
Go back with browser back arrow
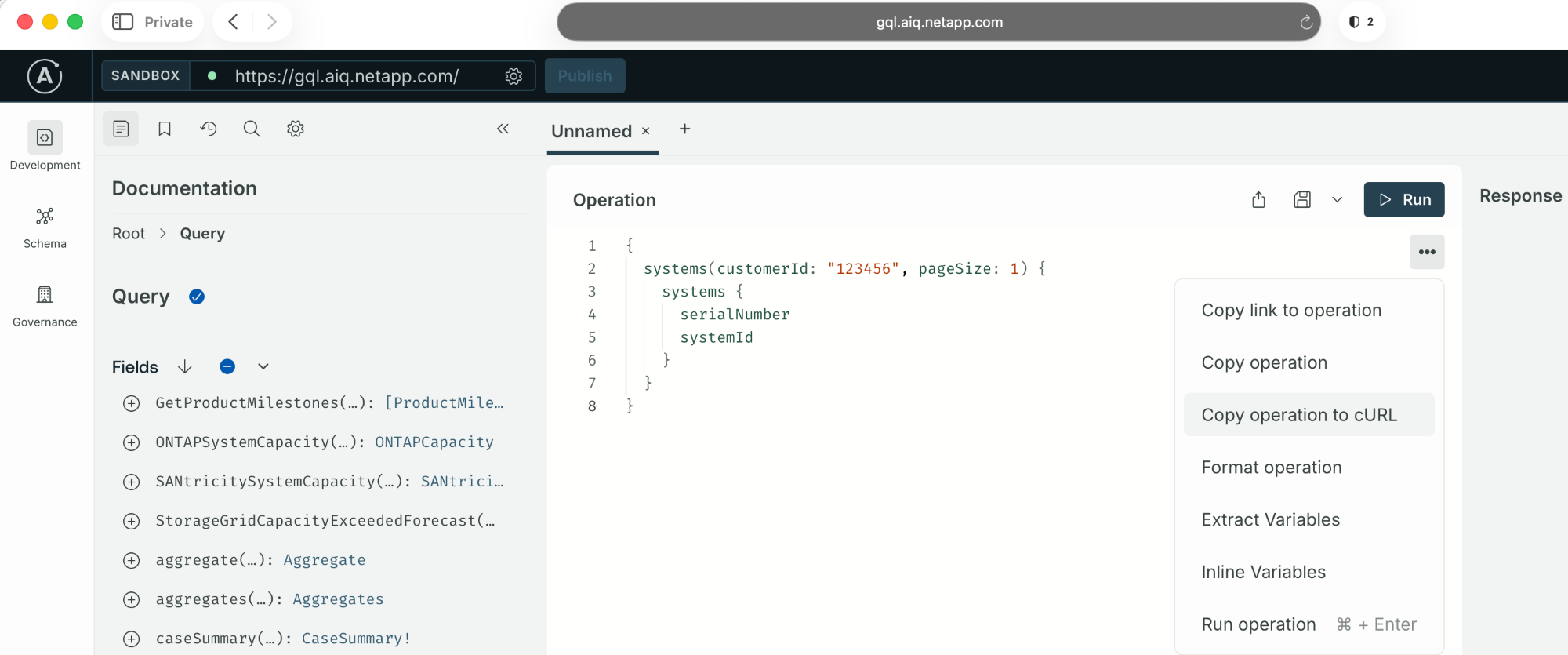[233, 22]
